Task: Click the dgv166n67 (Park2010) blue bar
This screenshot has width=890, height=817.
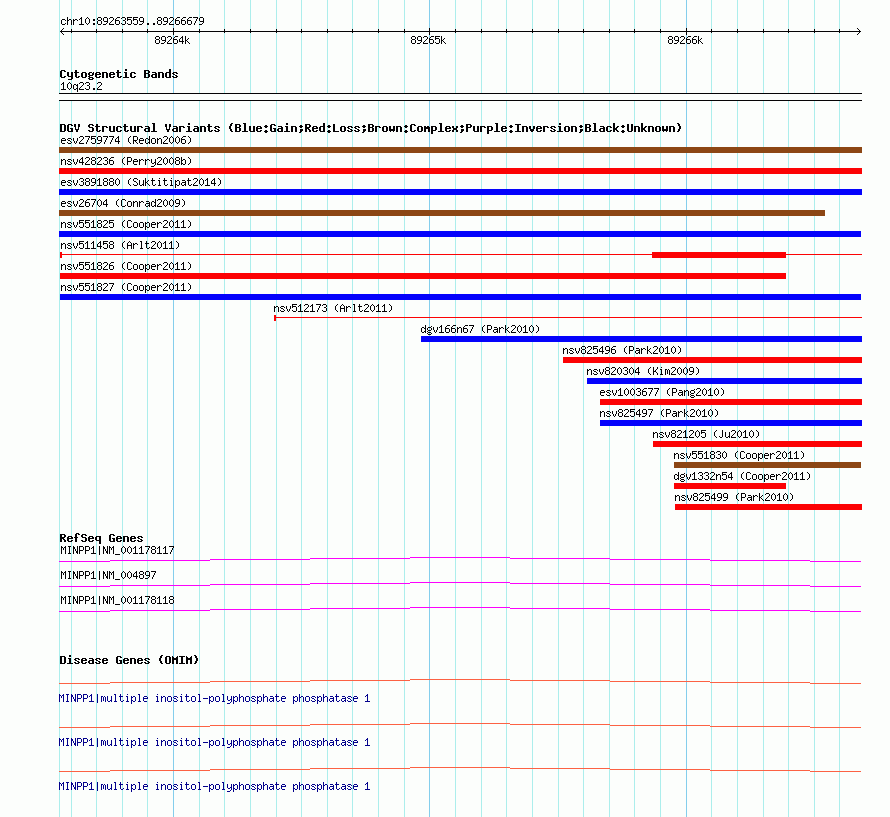Action: (x=641, y=339)
